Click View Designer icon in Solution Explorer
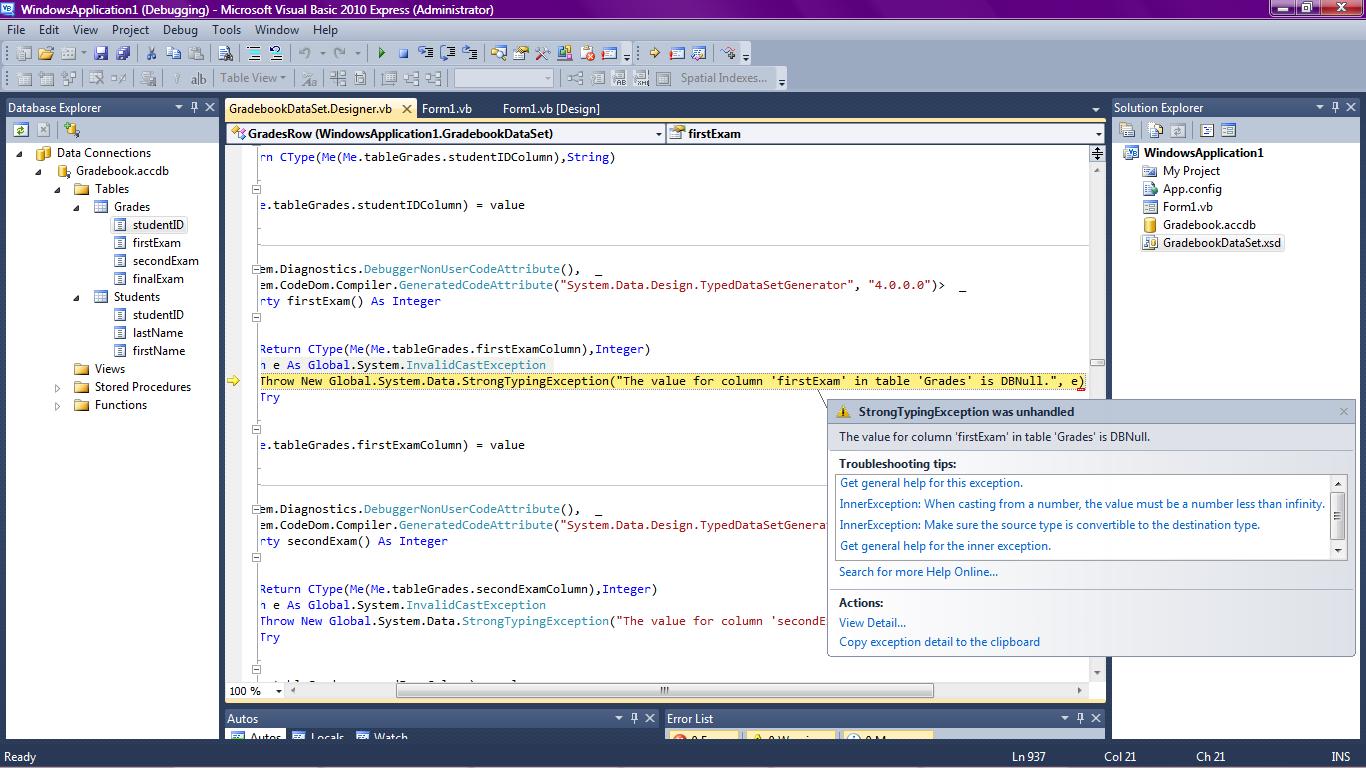 (x=1229, y=130)
